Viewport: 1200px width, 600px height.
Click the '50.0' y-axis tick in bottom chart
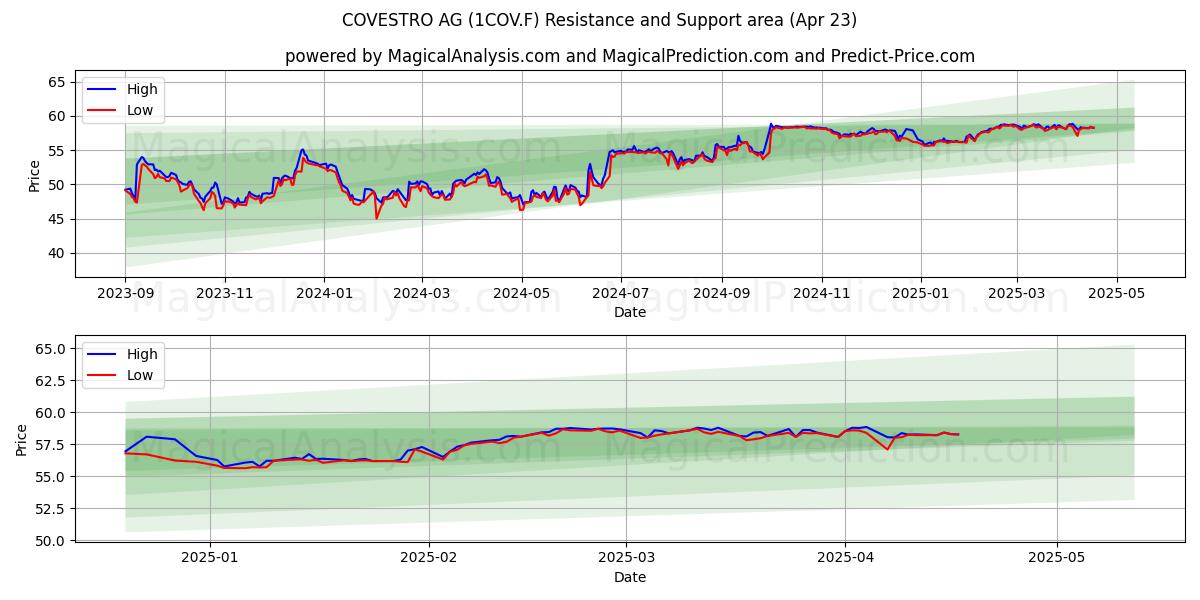click(51, 541)
